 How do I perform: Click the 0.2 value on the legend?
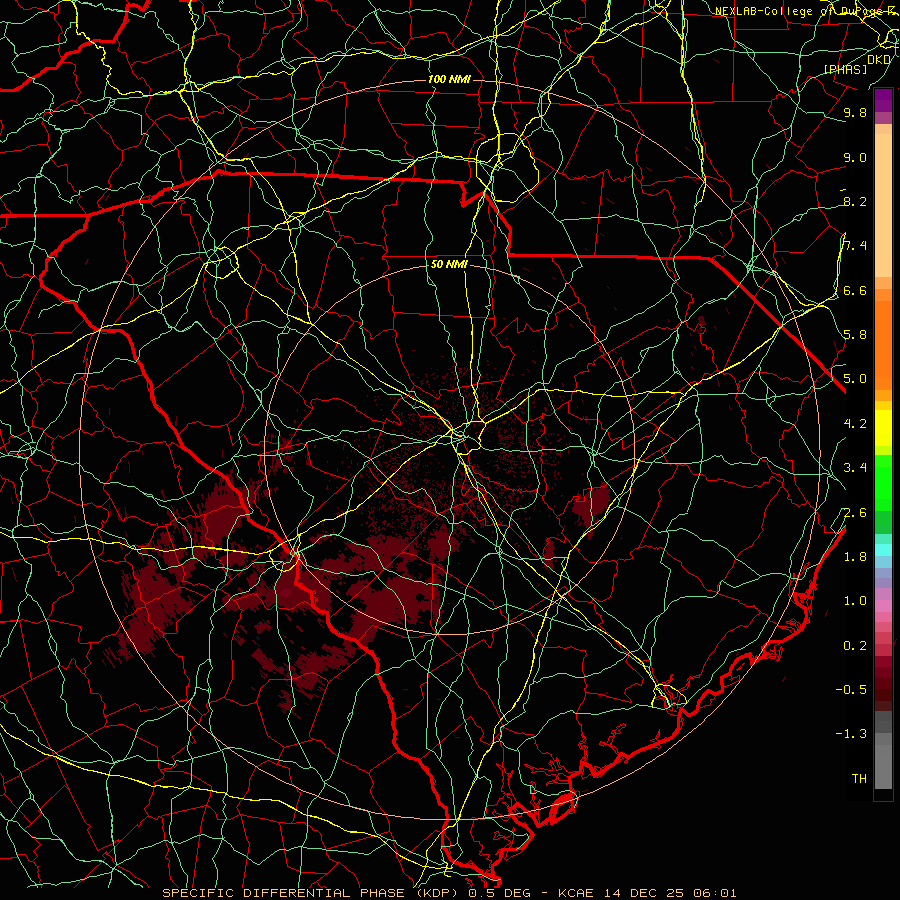pos(855,646)
